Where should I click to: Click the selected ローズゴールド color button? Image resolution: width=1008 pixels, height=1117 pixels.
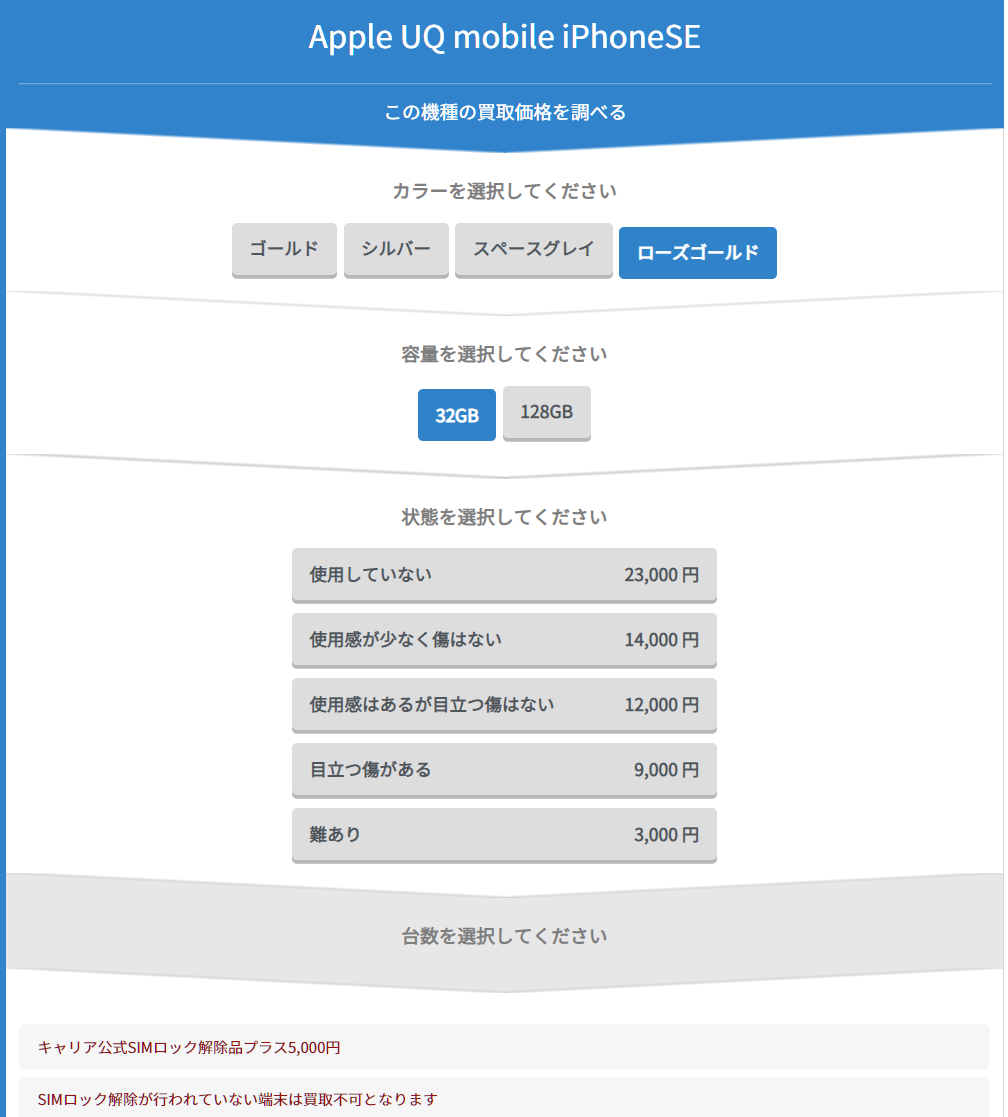click(x=697, y=253)
